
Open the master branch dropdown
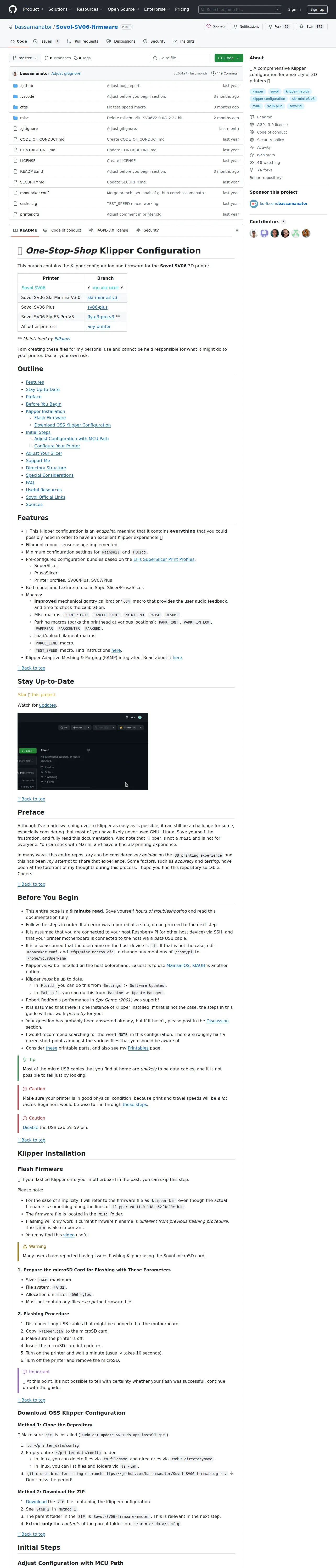pyautogui.click(x=25, y=58)
